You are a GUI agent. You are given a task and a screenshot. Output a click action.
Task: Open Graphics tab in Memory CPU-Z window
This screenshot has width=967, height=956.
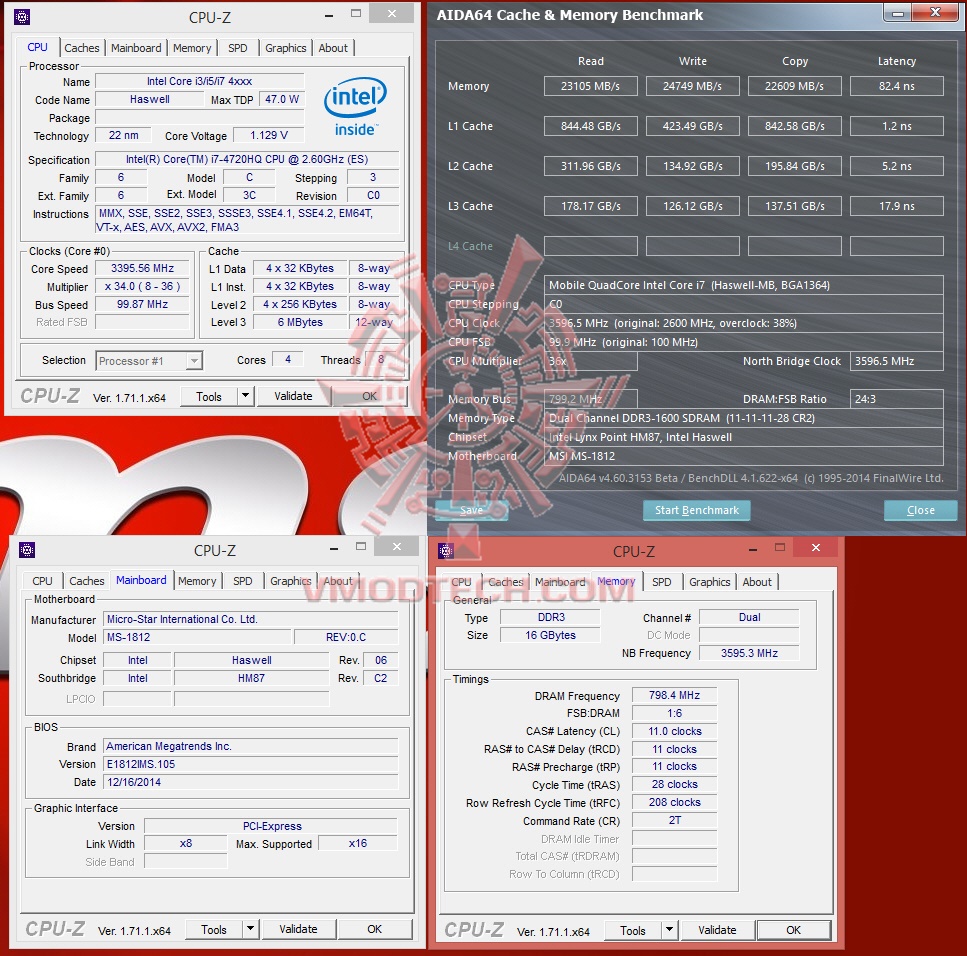point(709,582)
